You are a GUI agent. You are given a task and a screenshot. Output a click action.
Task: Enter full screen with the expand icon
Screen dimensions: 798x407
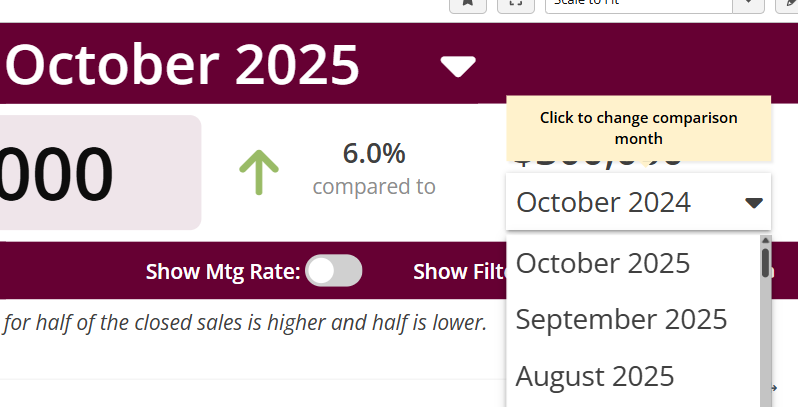point(515,3)
